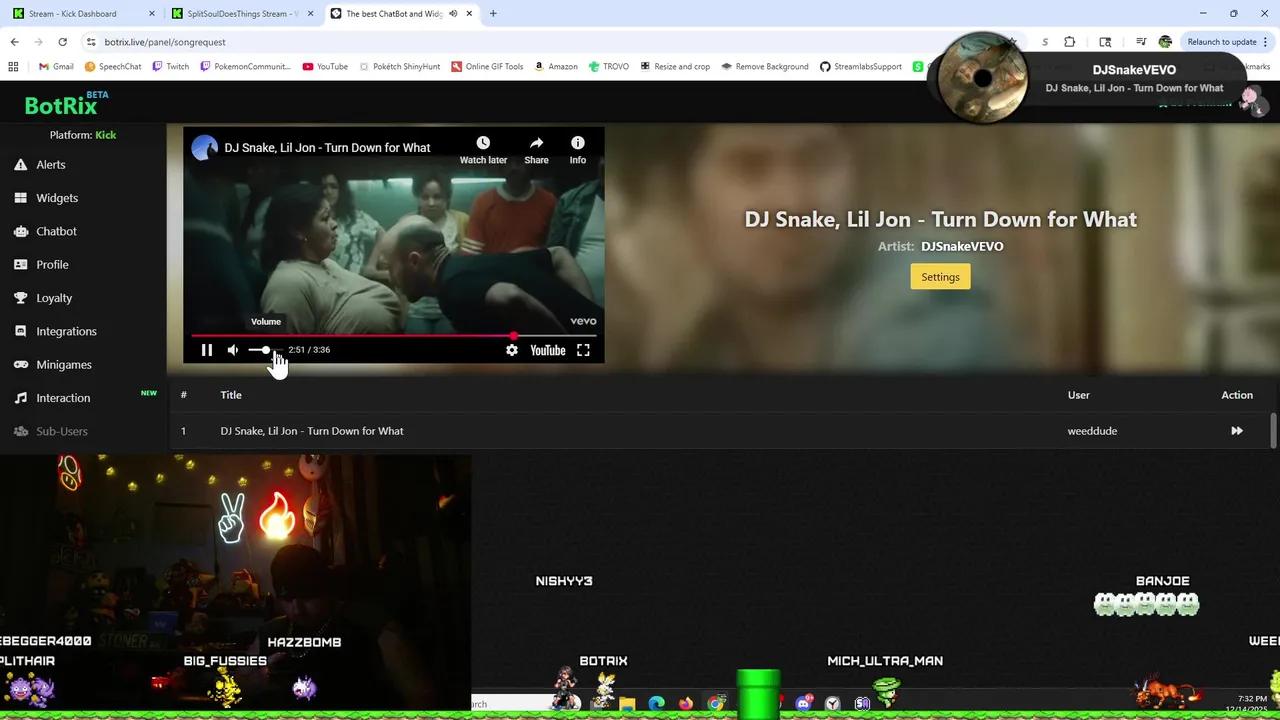Pause the YouTube video
This screenshot has height=720, width=1280.
[x=207, y=350]
